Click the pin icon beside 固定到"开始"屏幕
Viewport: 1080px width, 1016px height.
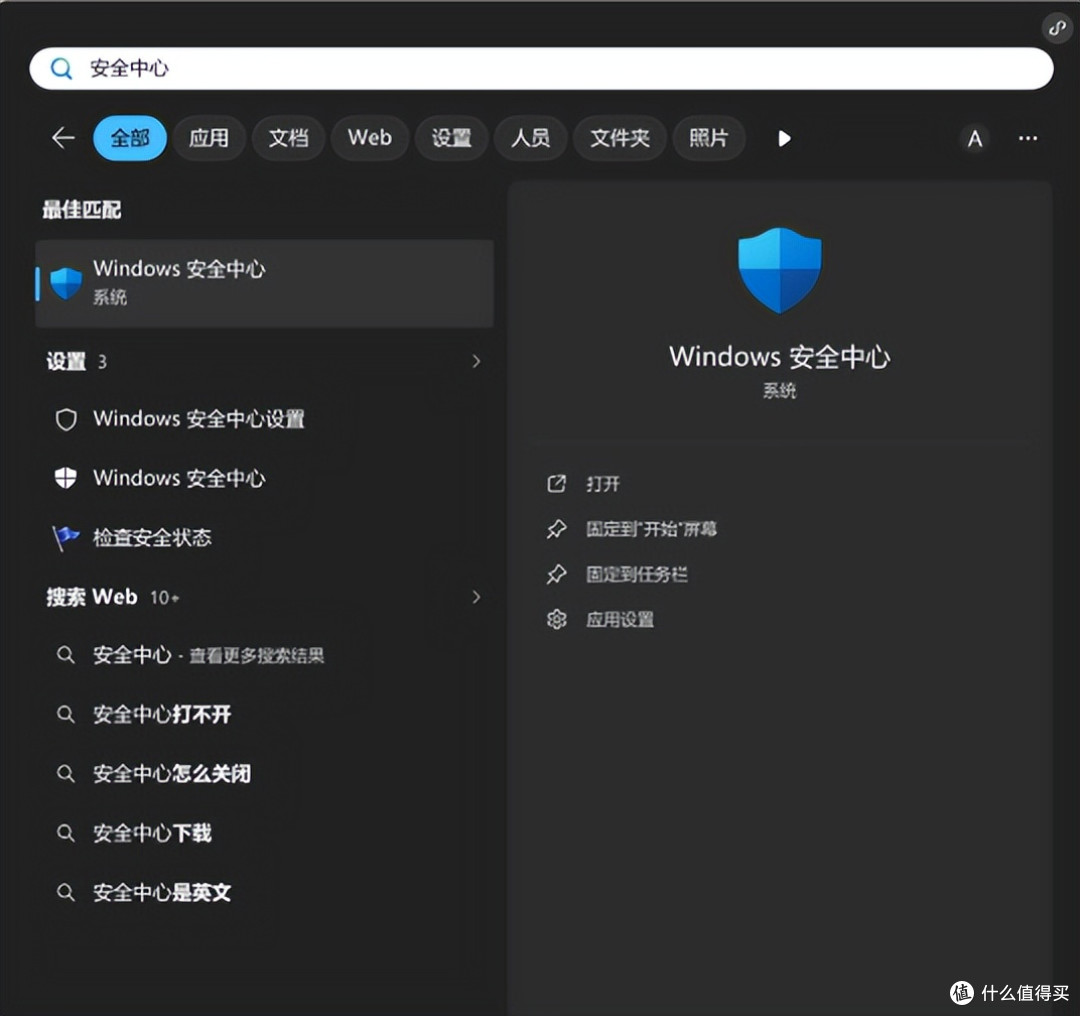557,529
